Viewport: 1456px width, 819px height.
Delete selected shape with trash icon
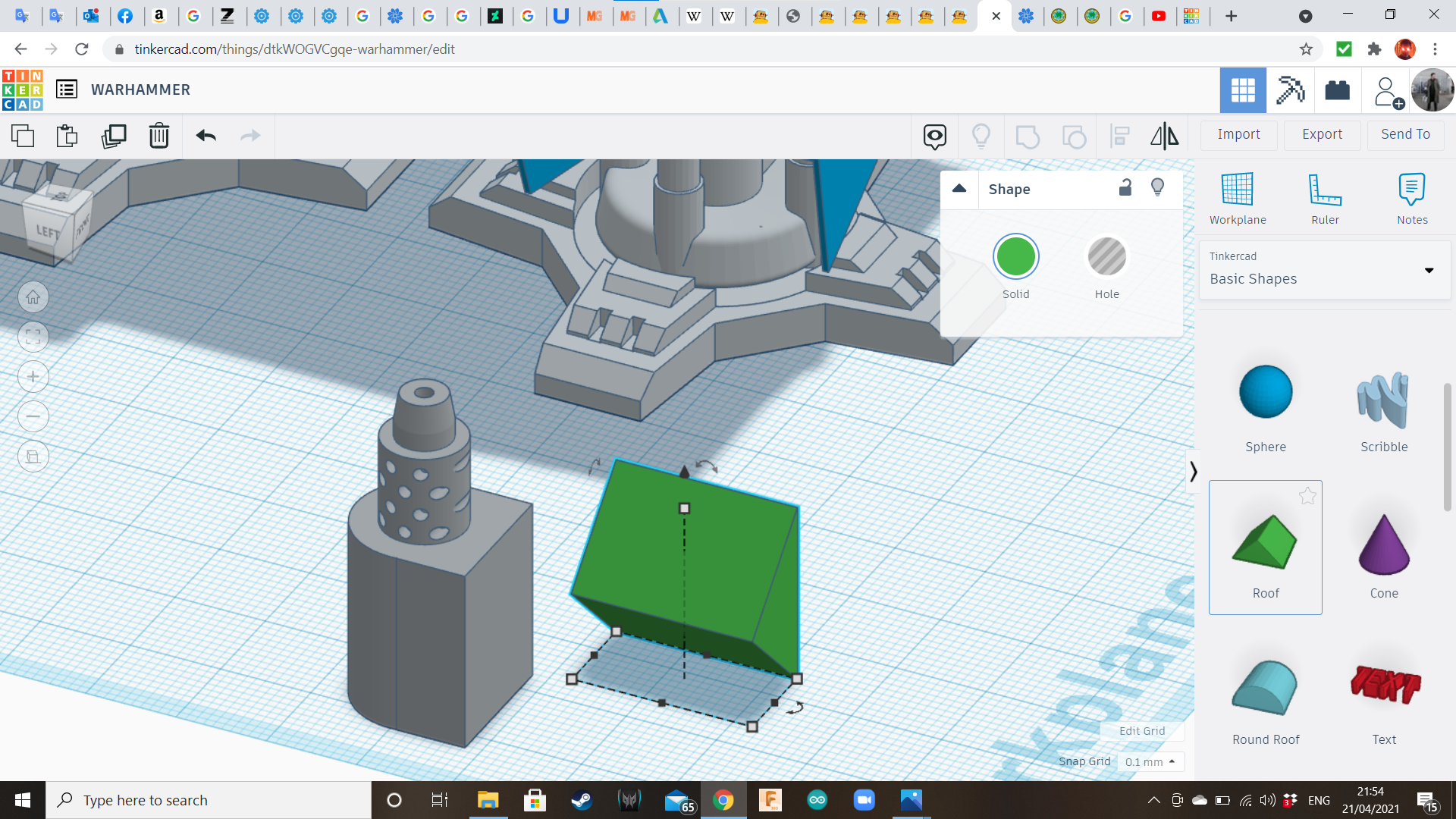(158, 136)
